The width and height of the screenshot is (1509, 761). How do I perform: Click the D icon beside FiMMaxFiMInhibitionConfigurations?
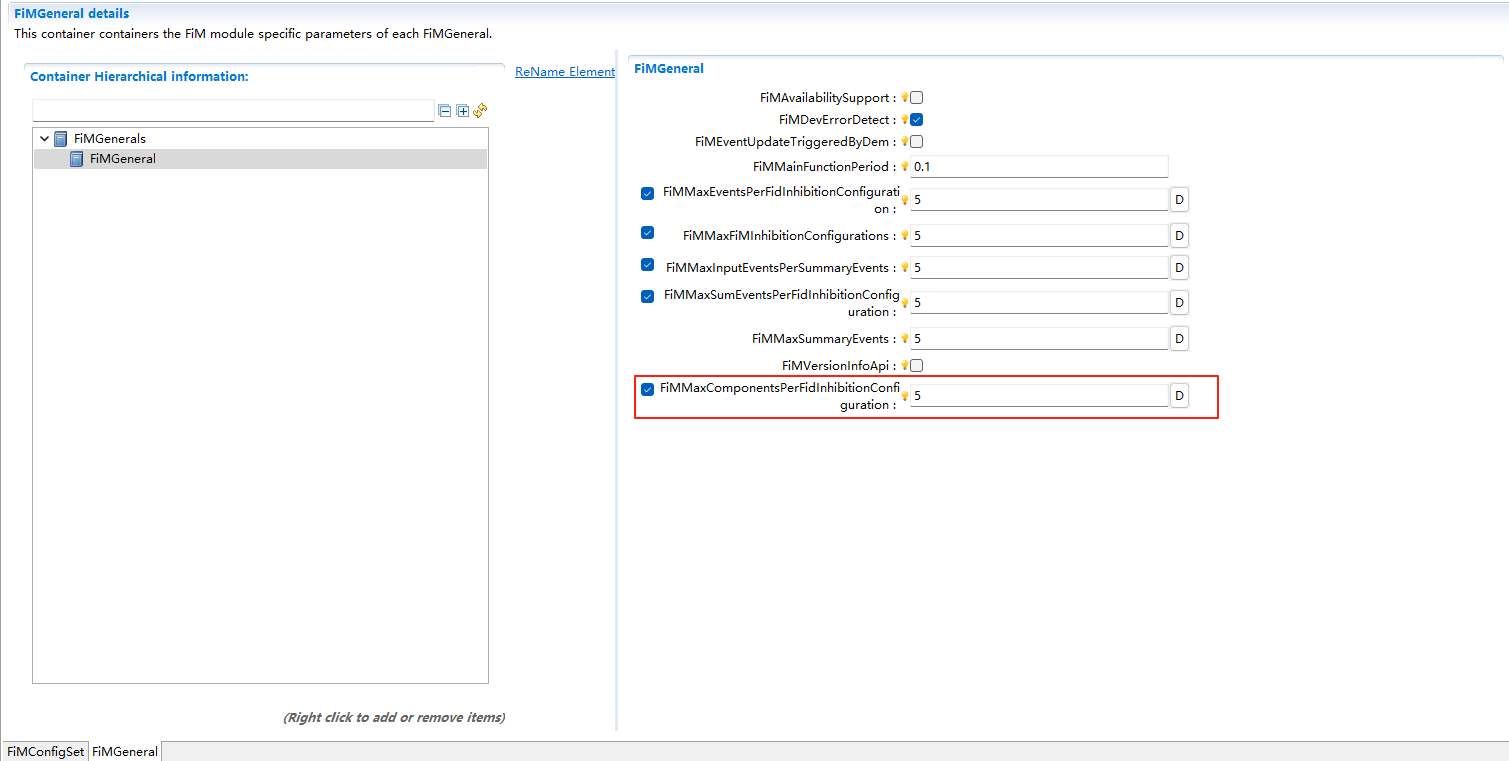(1178, 235)
